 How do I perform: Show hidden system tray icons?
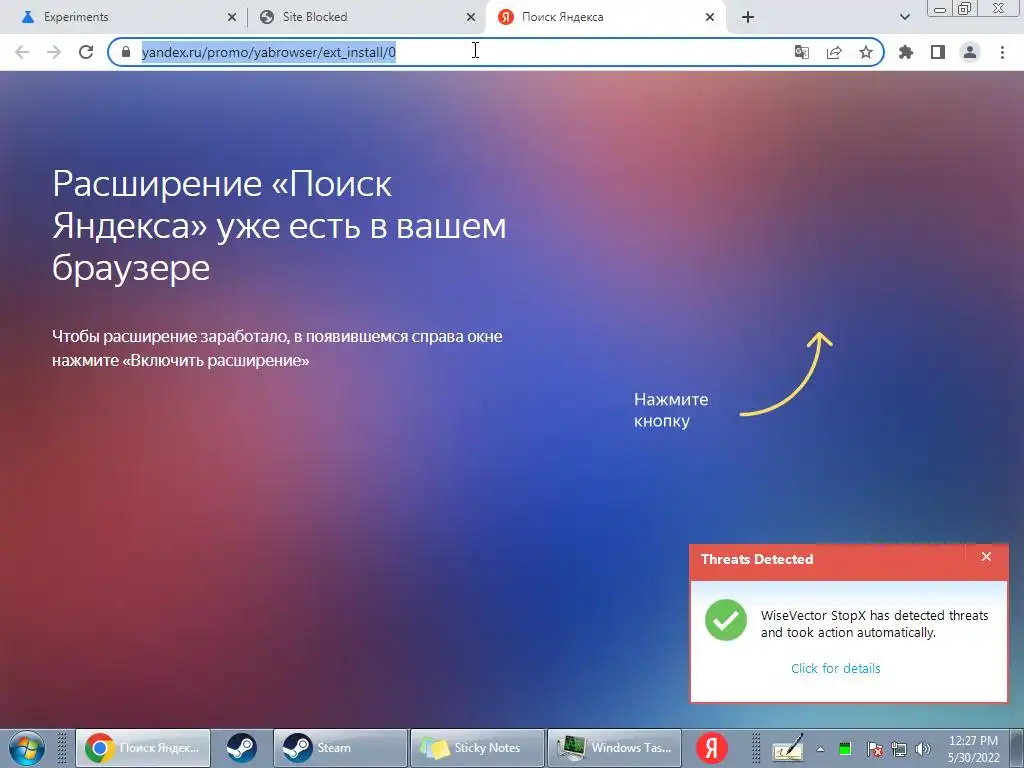pos(820,749)
